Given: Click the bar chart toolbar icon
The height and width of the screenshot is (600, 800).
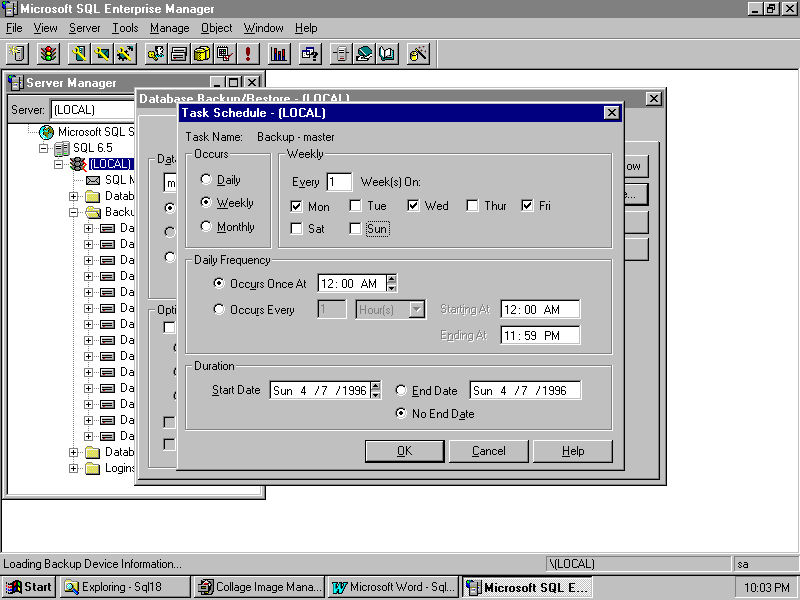Looking at the screenshot, I should 279,53.
